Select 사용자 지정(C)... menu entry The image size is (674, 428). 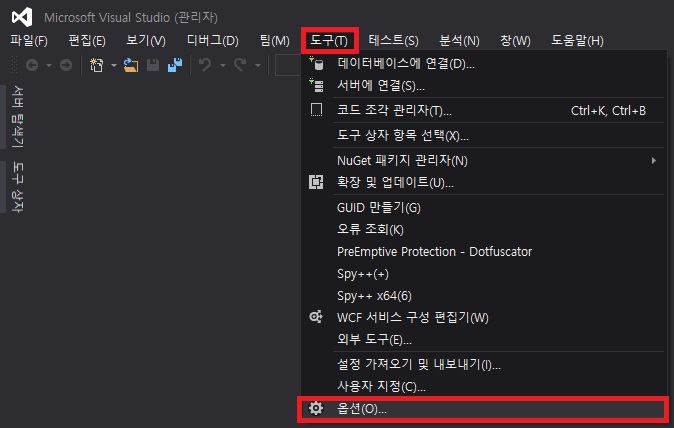pyautogui.click(x=484, y=387)
